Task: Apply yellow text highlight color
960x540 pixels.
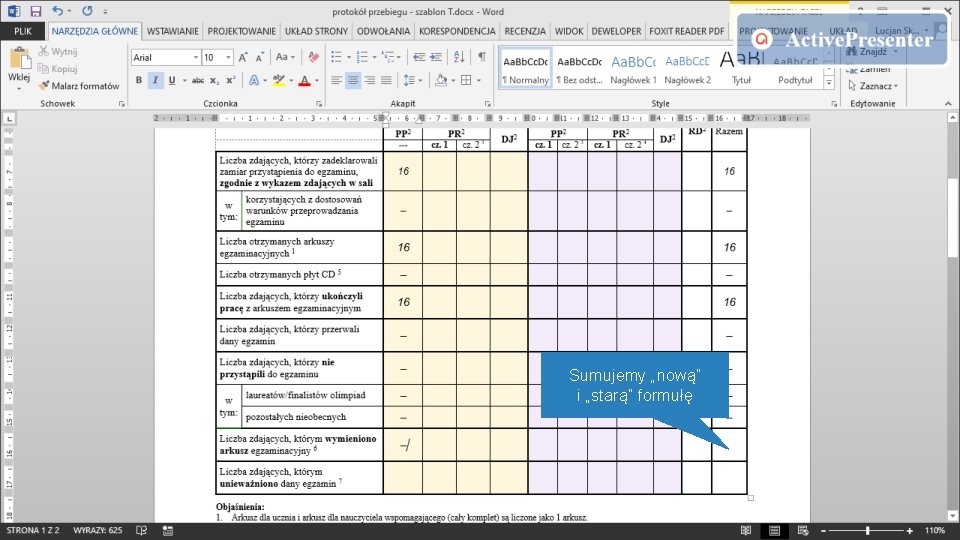Action: coord(279,80)
